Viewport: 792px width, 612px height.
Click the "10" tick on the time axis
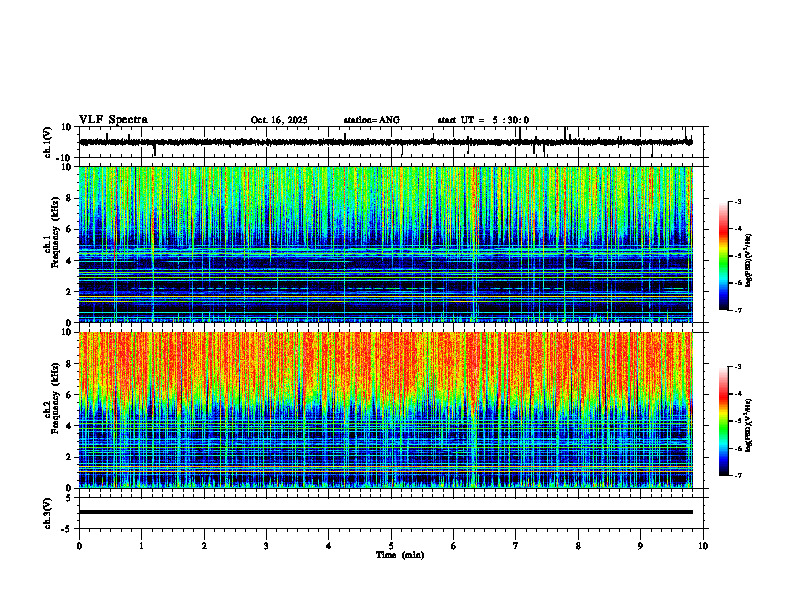click(x=703, y=546)
